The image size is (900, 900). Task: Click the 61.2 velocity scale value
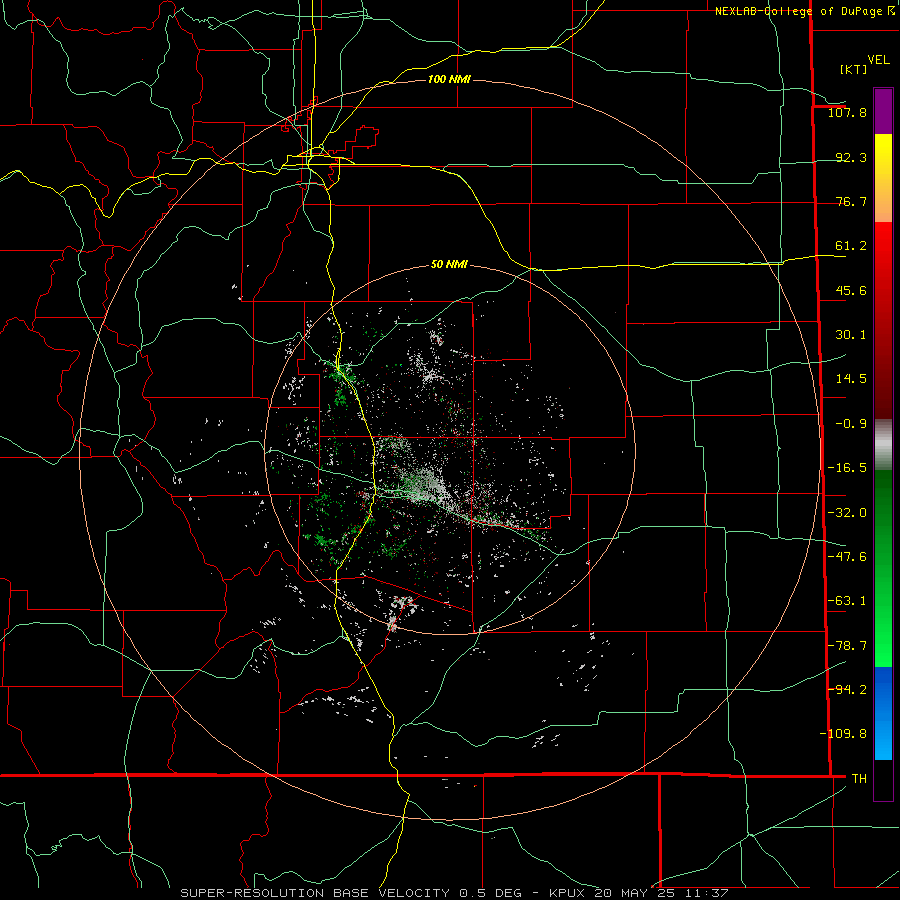click(x=851, y=246)
